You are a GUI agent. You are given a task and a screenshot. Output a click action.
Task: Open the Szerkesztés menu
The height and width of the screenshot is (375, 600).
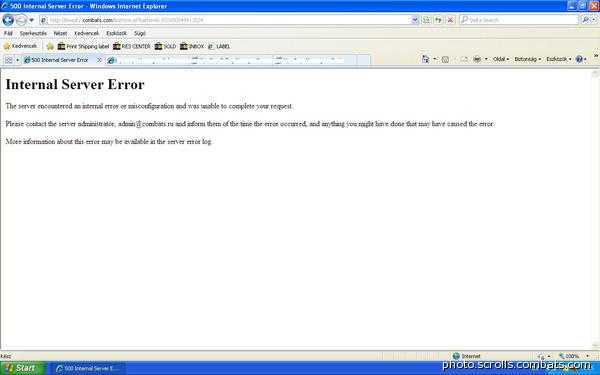pyautogui.click(x=33, y=33)
